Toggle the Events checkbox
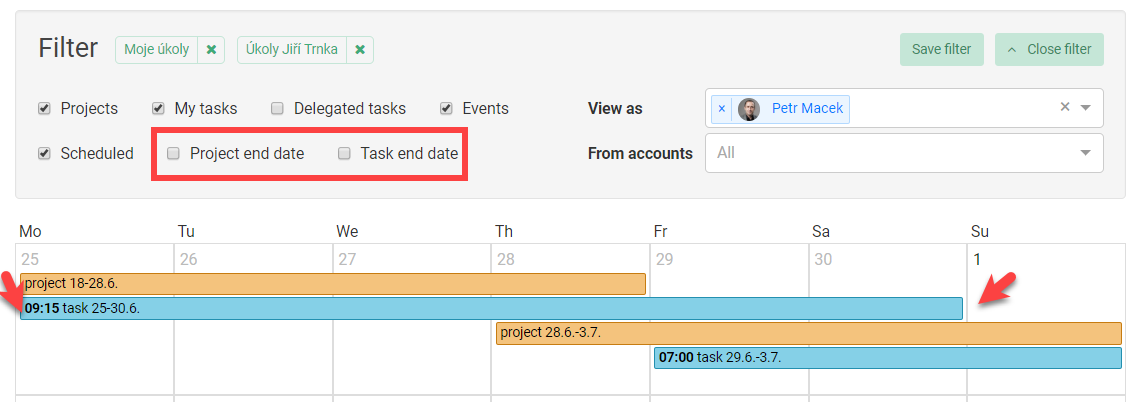 pyautogui.click(x=446, y=109)
